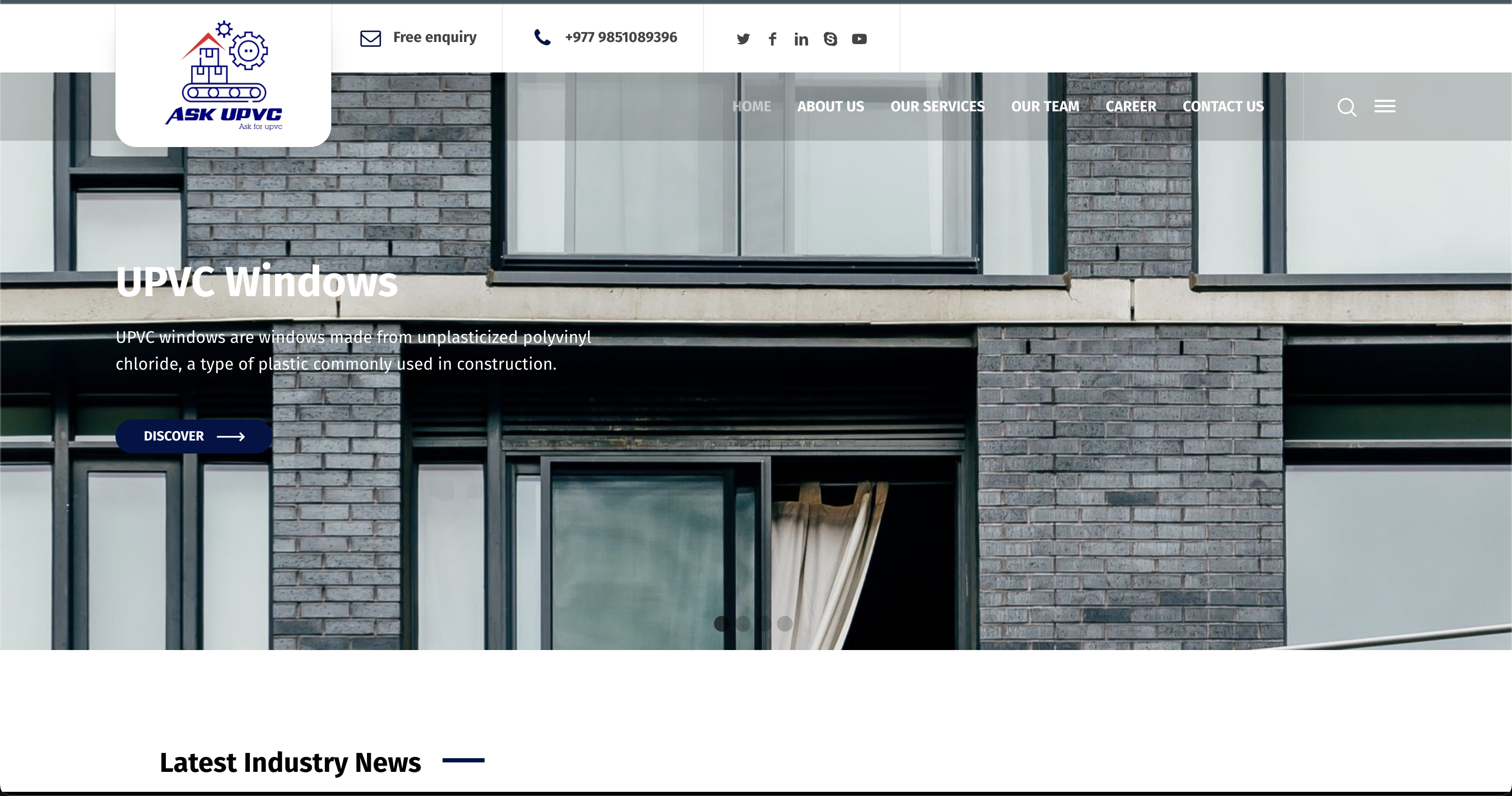Click the ASK UPVC logo
The width and height of the screenshot is (1512, 796).
click(223, 74)
